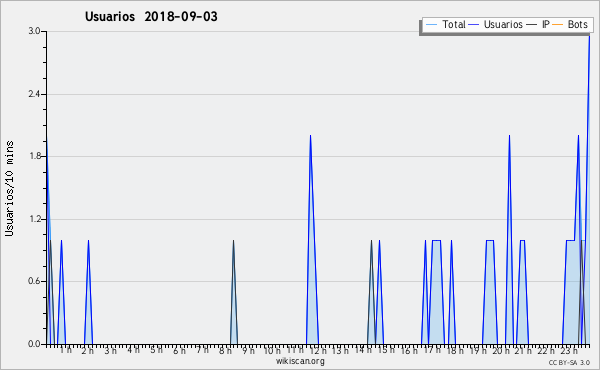Click the 'CC BY-SA 3.0' license text
The image size is (600, 370).
coord(569,363)
